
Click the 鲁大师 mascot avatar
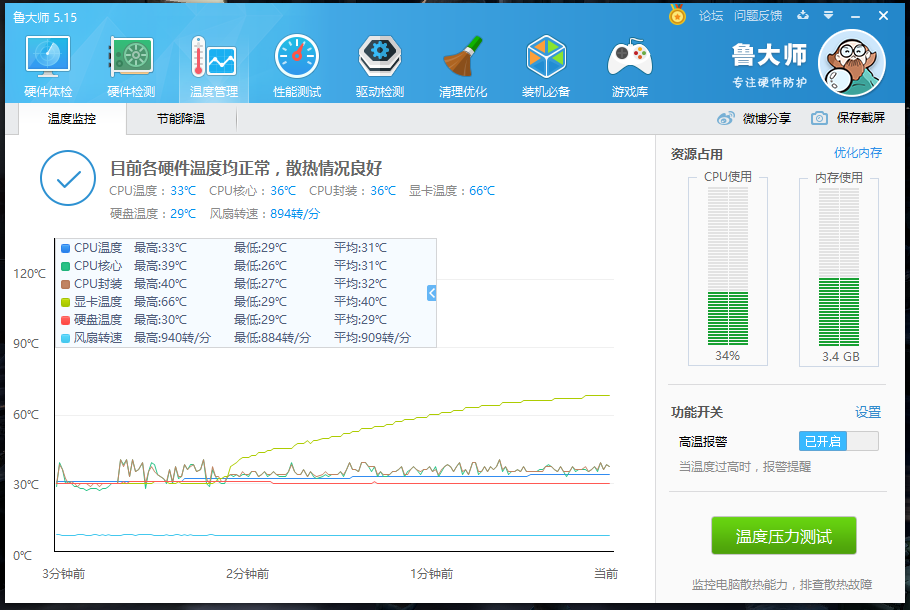(x=851, y=63)
